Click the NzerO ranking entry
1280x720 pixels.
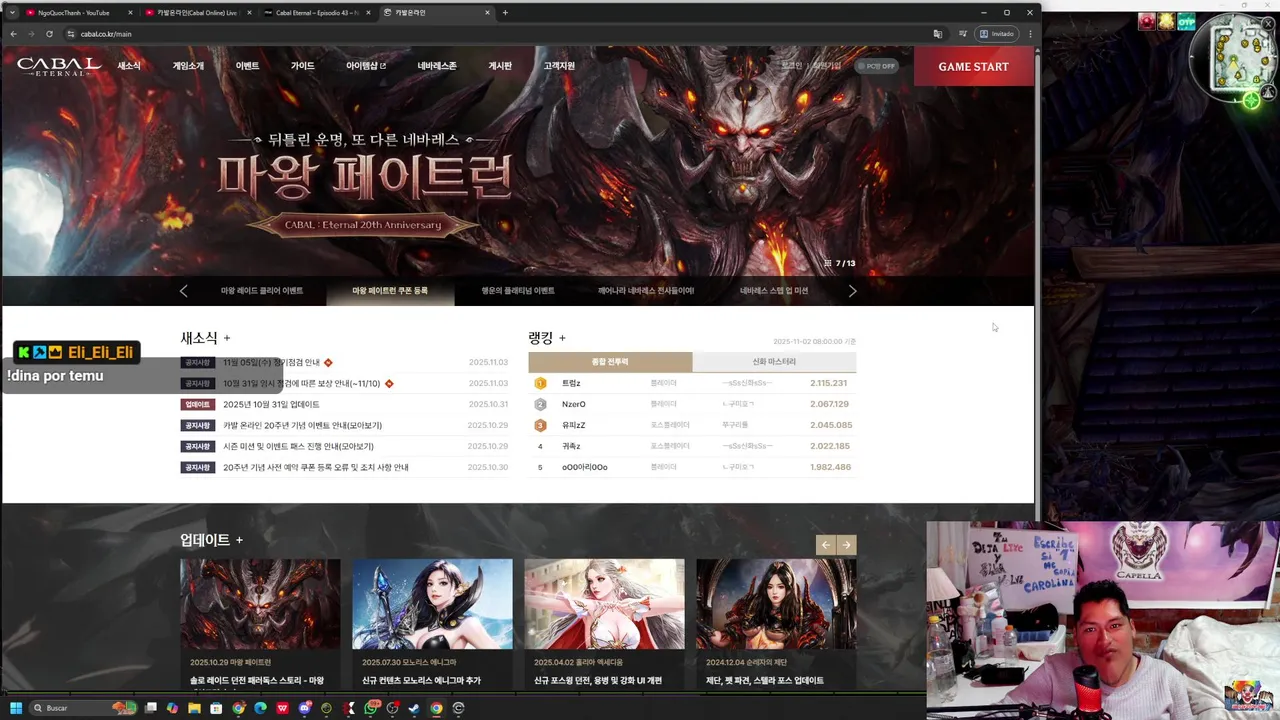(574, 404)
